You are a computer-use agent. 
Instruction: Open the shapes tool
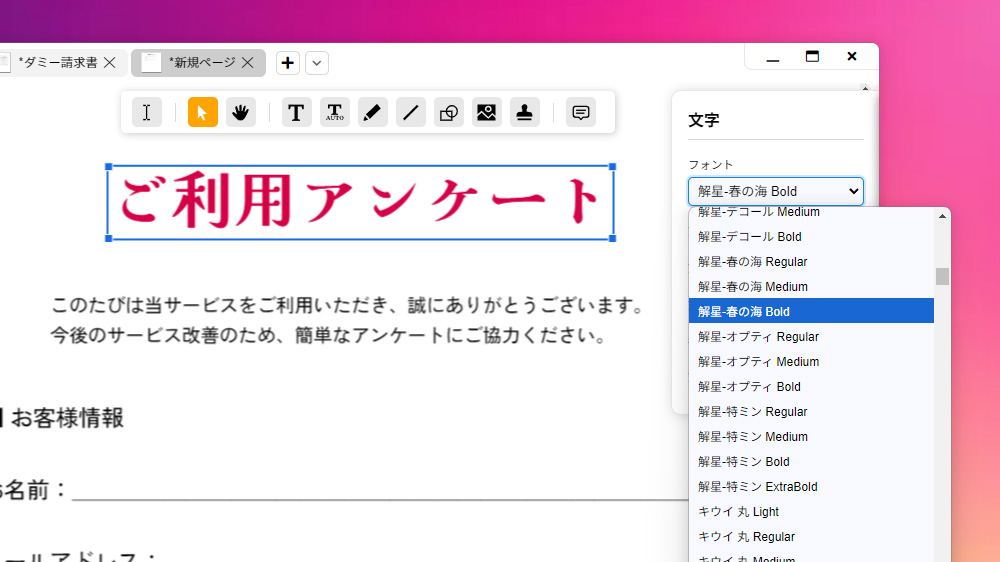click(x=449, y=113)
